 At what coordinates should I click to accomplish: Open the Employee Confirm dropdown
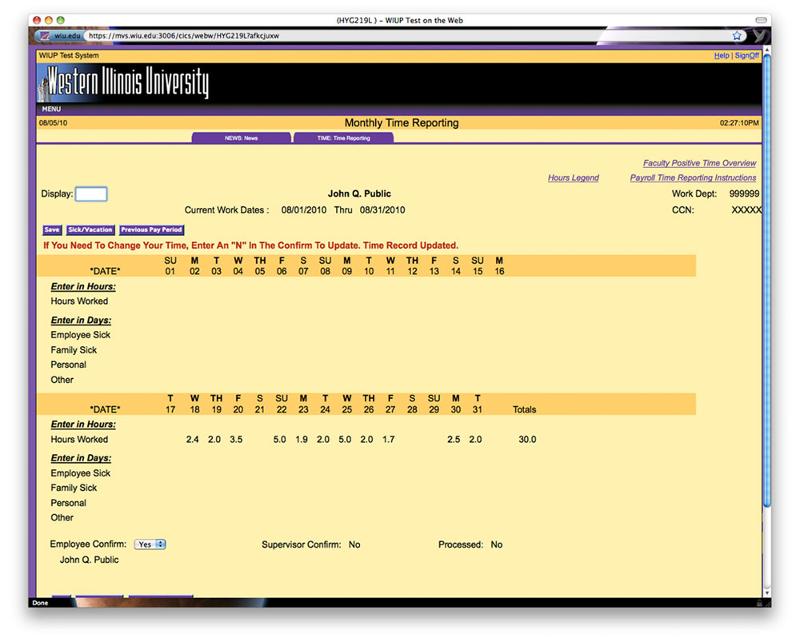click(150, 544)
